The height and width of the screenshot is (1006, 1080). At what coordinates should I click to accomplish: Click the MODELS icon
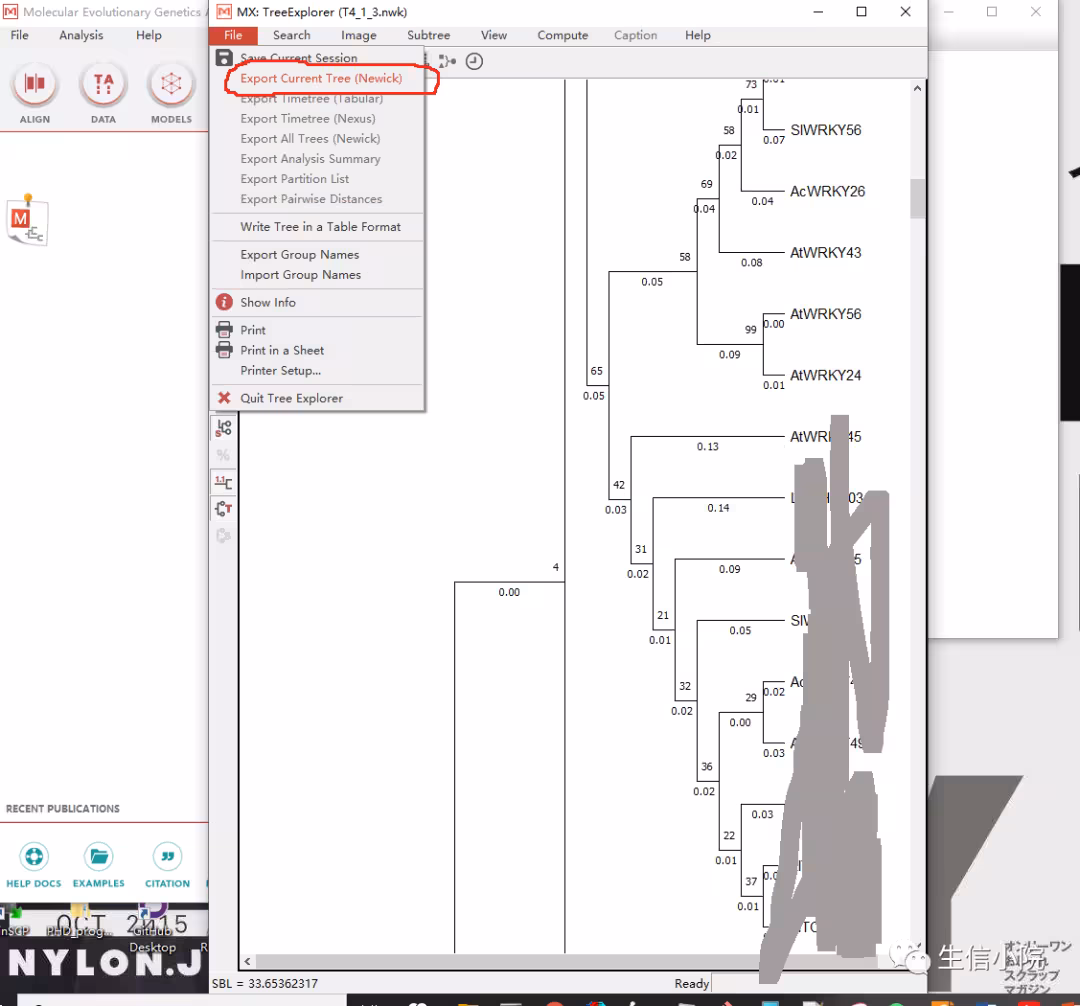click(171, 85)
